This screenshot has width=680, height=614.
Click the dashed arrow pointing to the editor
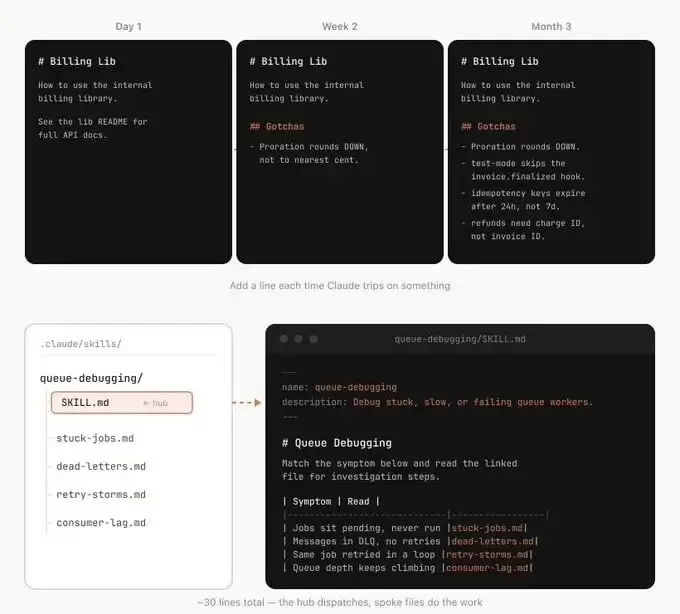[x=247, y=403]
